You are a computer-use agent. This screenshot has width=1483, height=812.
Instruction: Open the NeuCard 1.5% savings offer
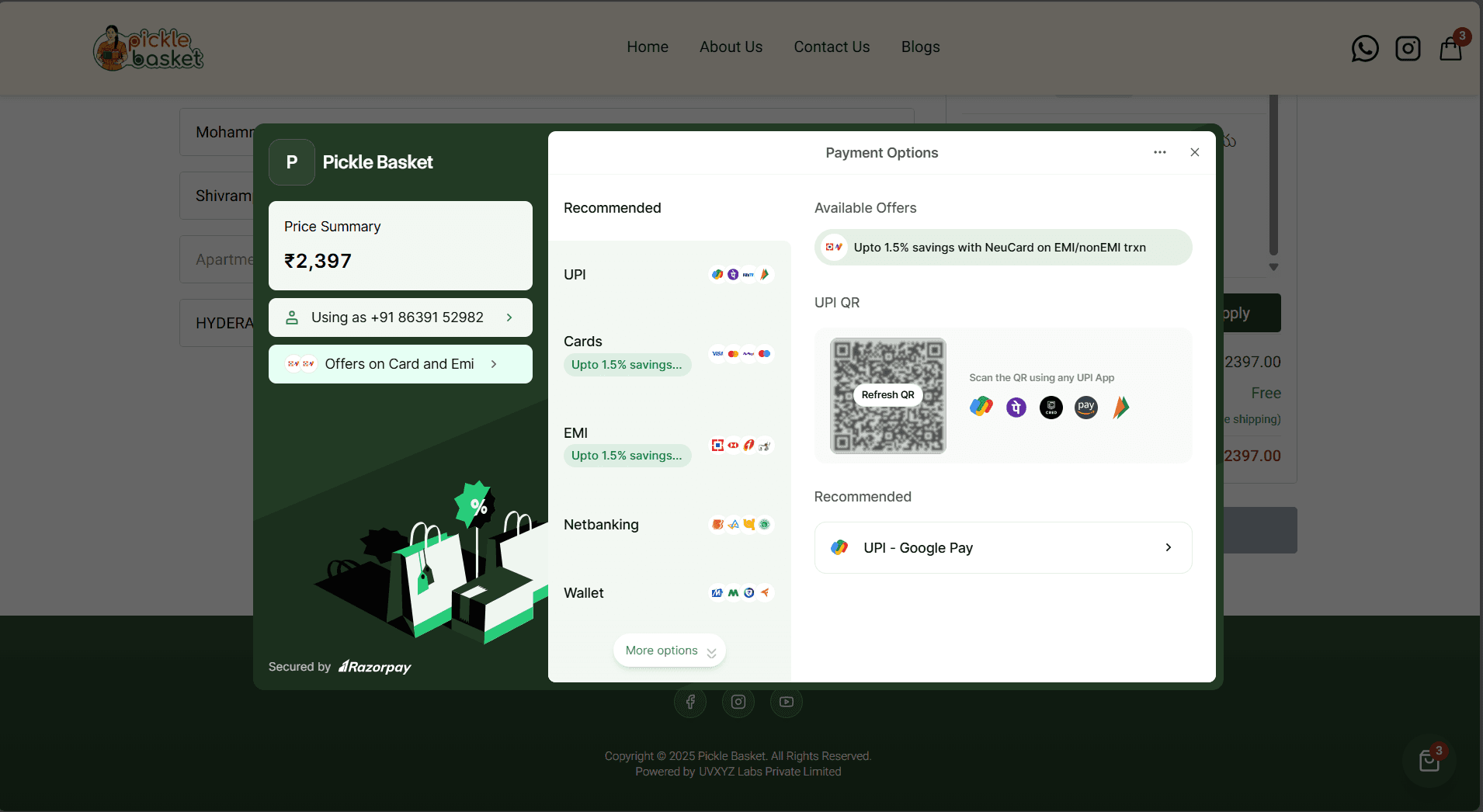point(1003,248)
